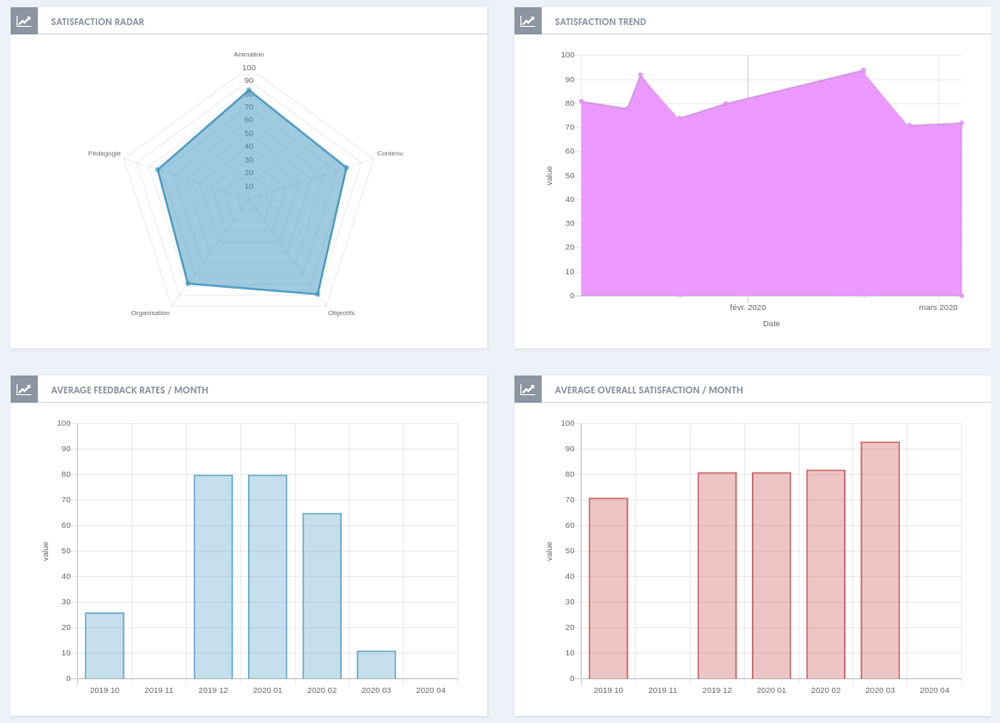The width and height of the screenshot is (1000, 723).
Task: Click the first data point of Satisfaction Trend
Action: tap(581, 101)
